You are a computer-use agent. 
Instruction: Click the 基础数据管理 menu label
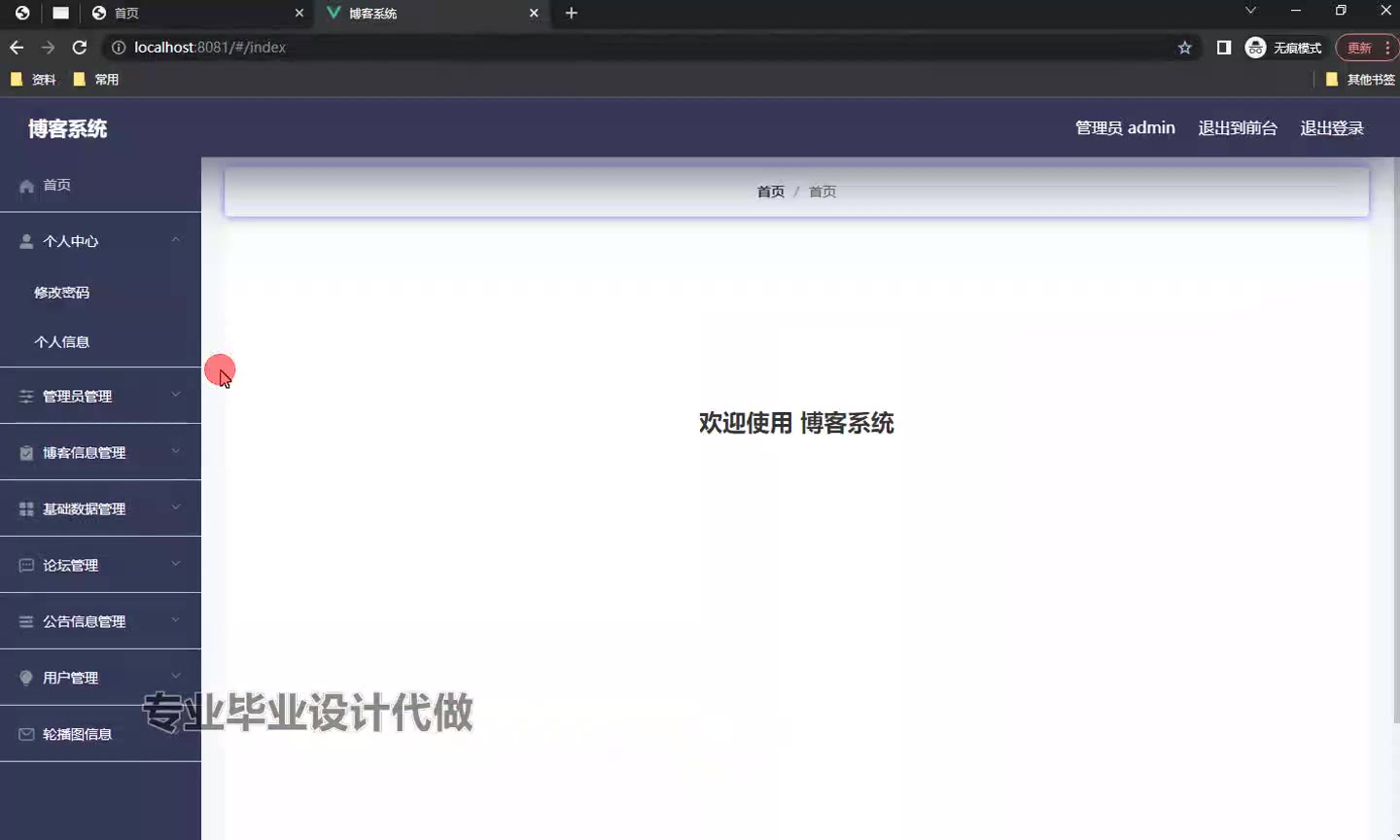(84, 509)
